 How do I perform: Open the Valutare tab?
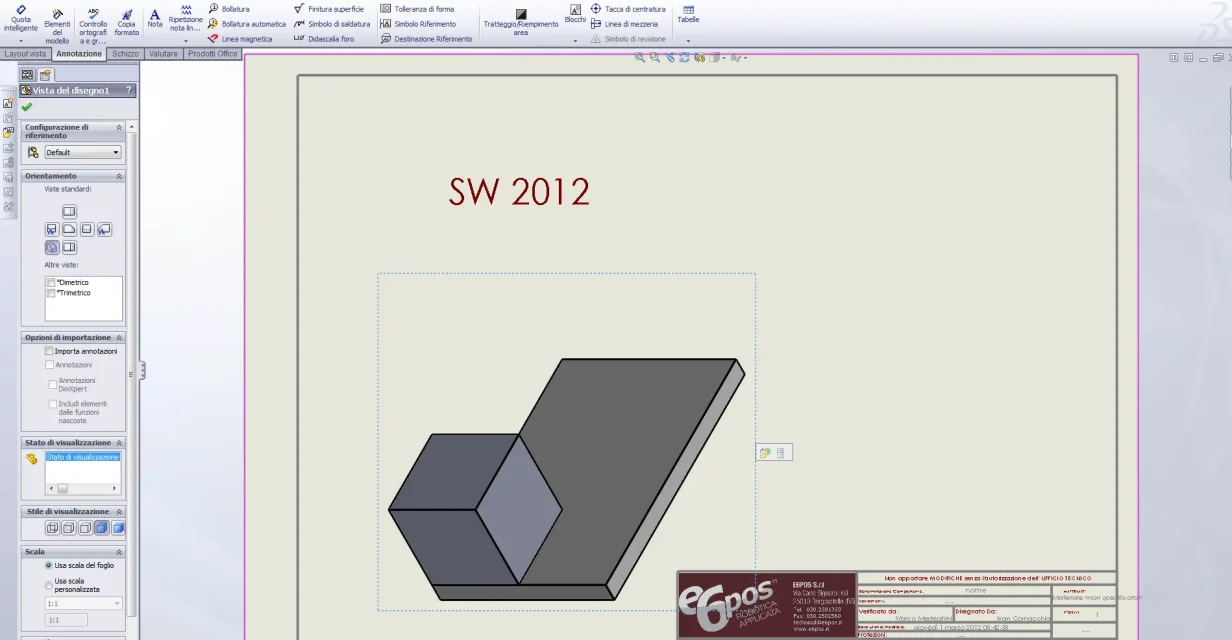pos(163,54)
